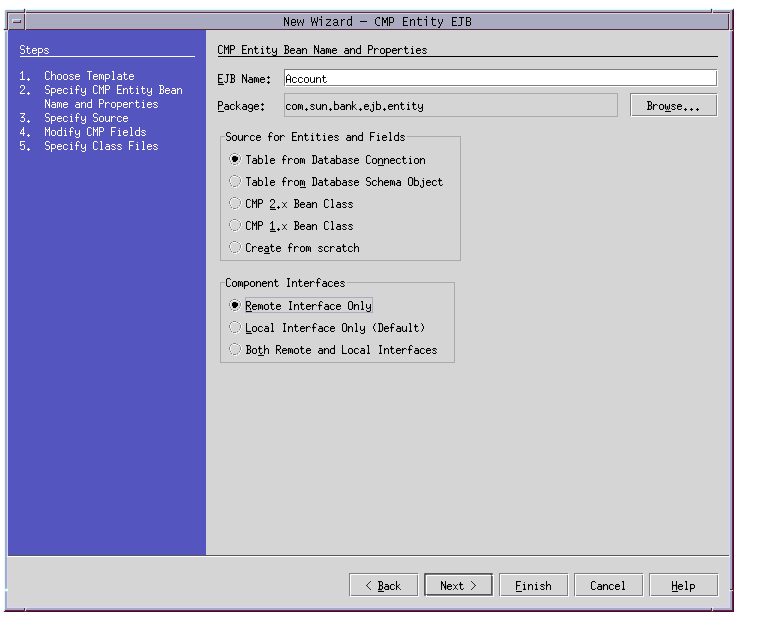Viewport: 784px width, 627px height.
Task: Click the 'CMP Entity Bean Name and Properties' heading
Action: coord(322,50)
